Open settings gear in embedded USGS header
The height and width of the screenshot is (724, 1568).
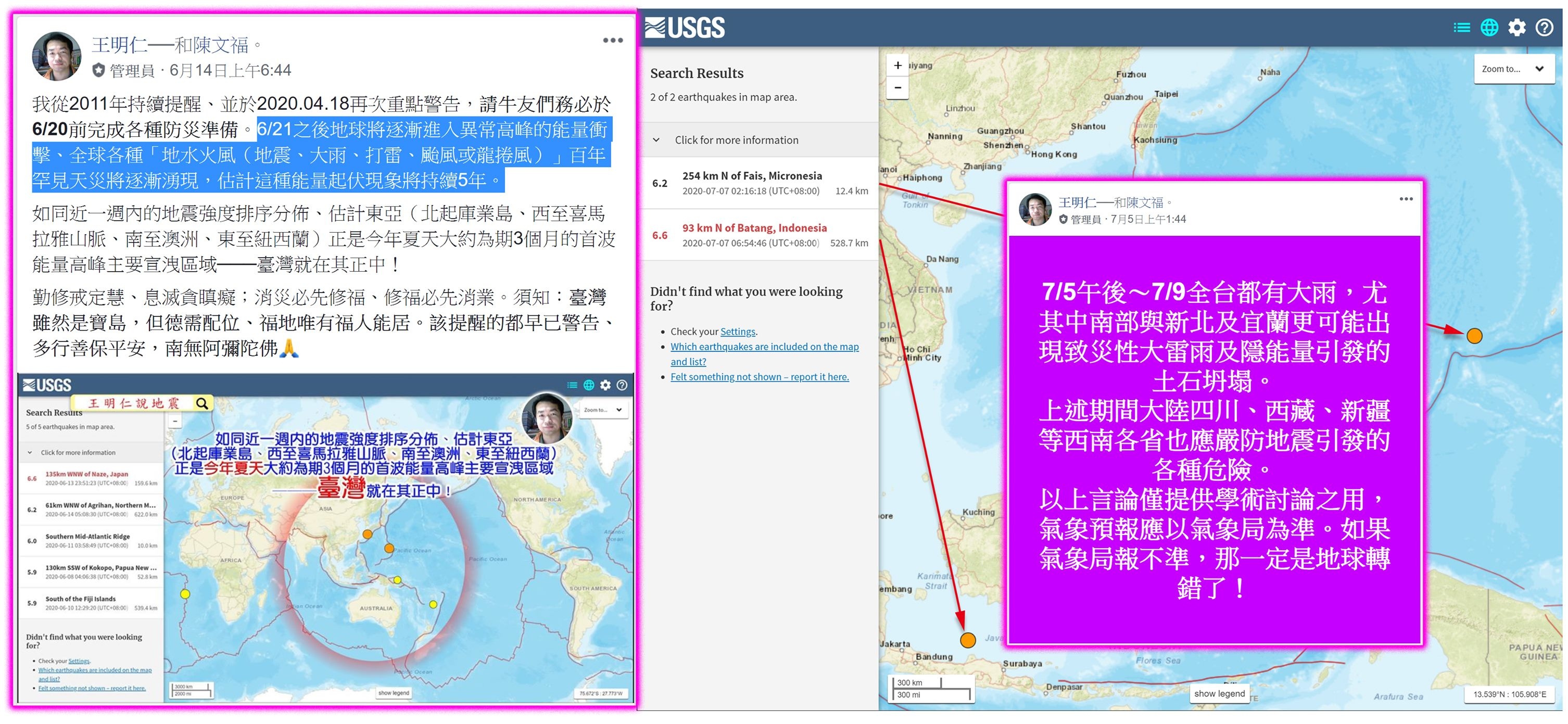605,385
